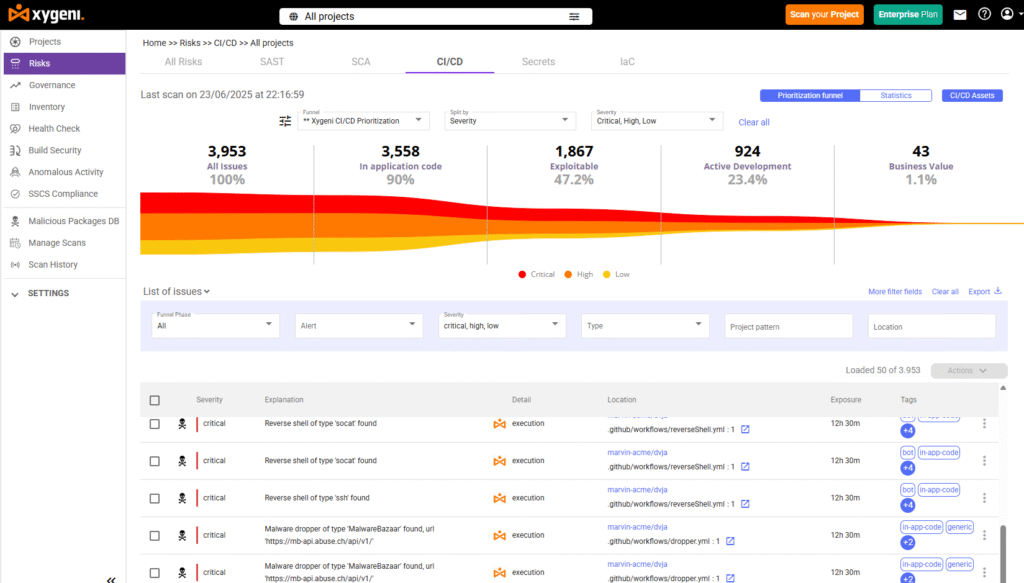Click the Scan History signal icon

15,264
